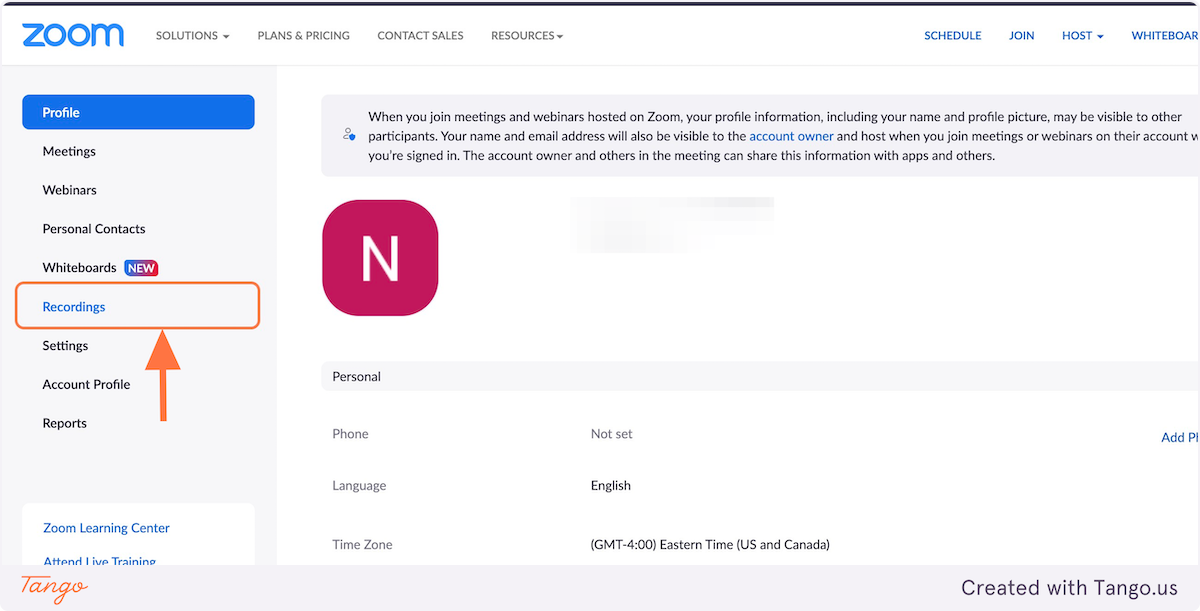Click the NEW badge next to Whiteboards
The height and width of the screenshot is (611, 1200).
pos(141,268)
